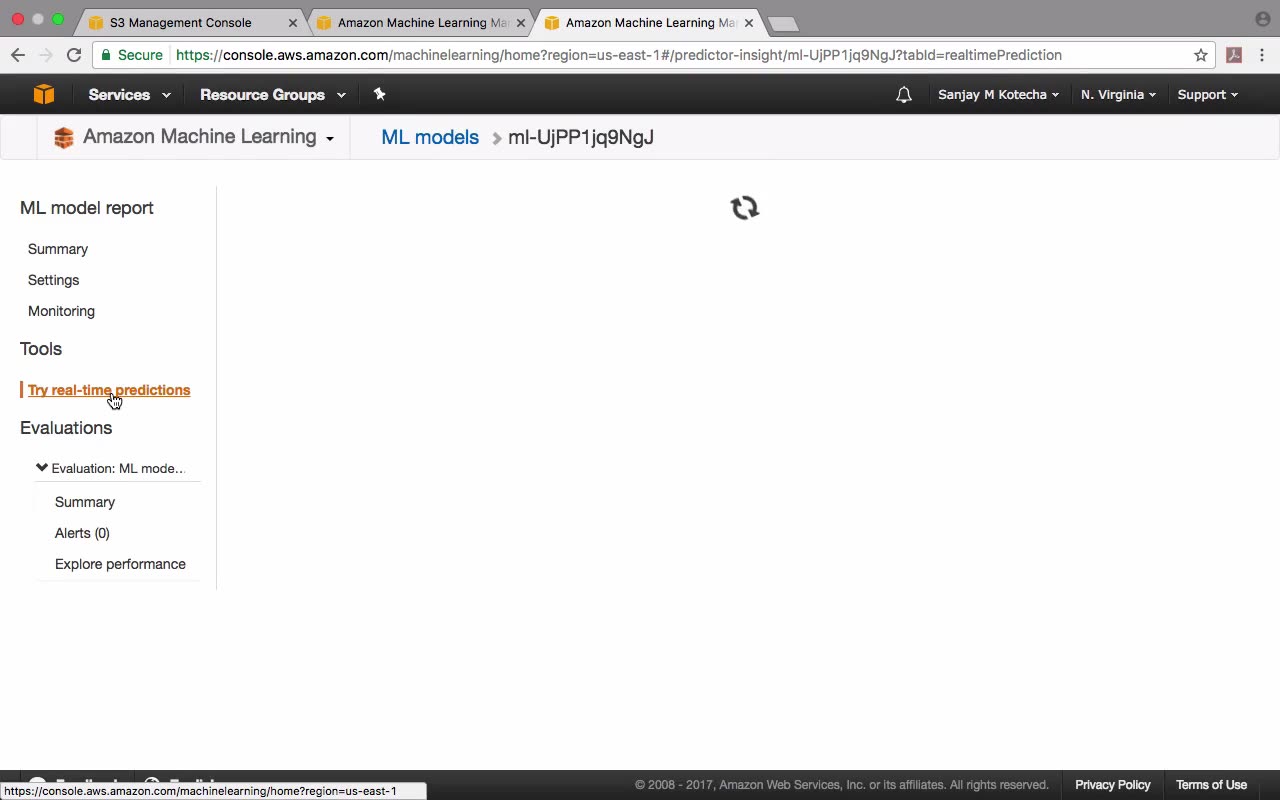Viewport: 1280px width, 800px height.
Task: Click the AWS cube logo icon
Action: pyautogui.click(x=43, y=94)
